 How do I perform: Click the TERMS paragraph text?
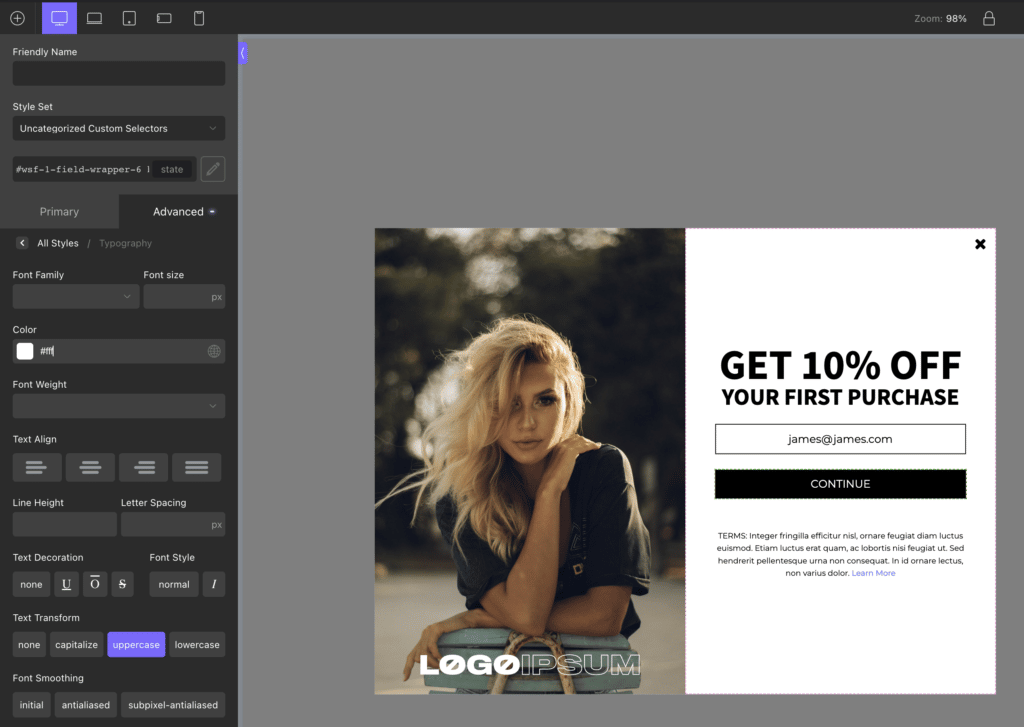click(840, 554)
